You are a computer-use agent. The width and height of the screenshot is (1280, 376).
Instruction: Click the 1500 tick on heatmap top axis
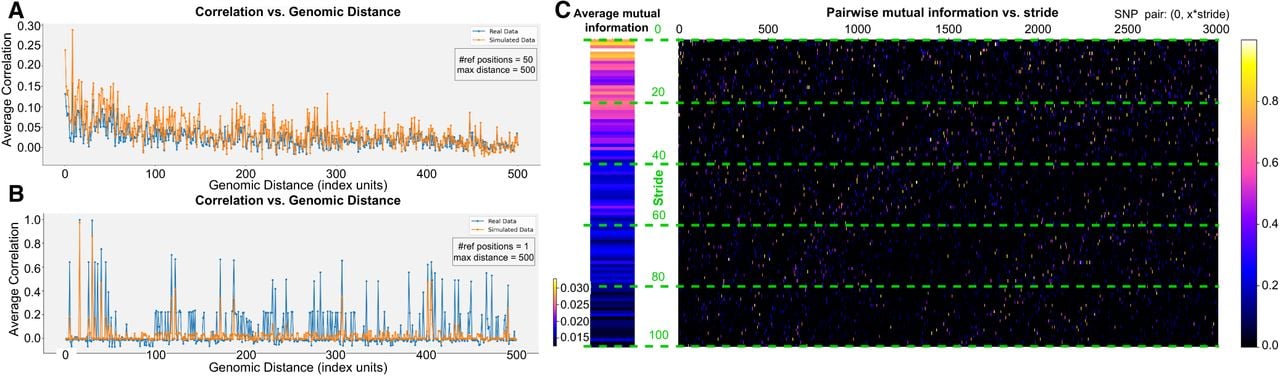click(948, 30)
